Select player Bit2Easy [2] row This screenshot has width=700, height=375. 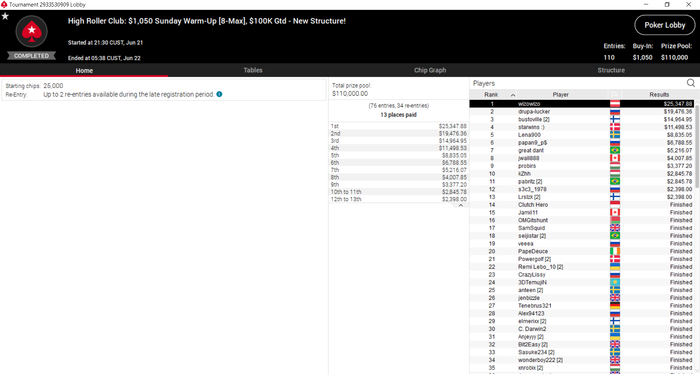click(x=582, y=344)
